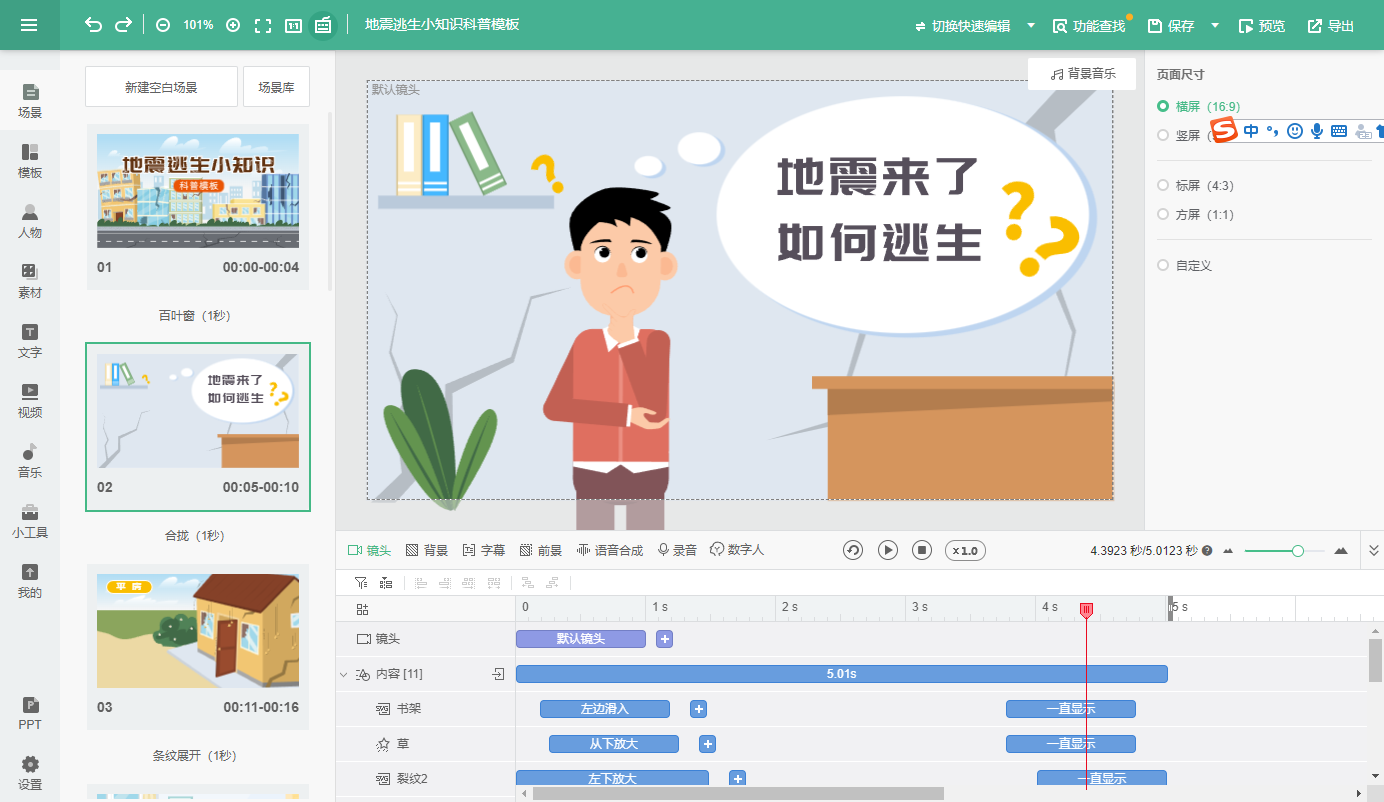Screen dimensions: 1384x802
Task: Open the 文字 text panel
Action: tap(30, 341)
